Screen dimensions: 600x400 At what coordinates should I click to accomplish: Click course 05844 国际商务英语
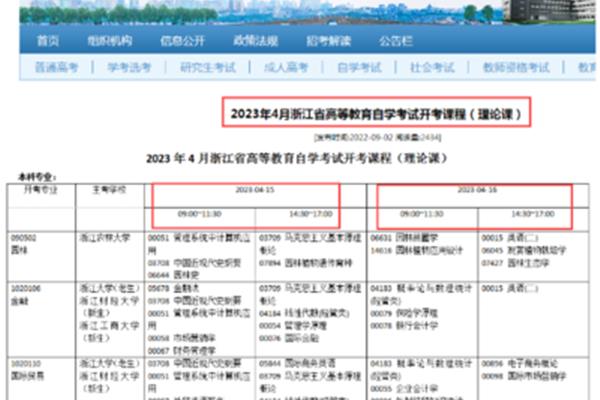297,363
